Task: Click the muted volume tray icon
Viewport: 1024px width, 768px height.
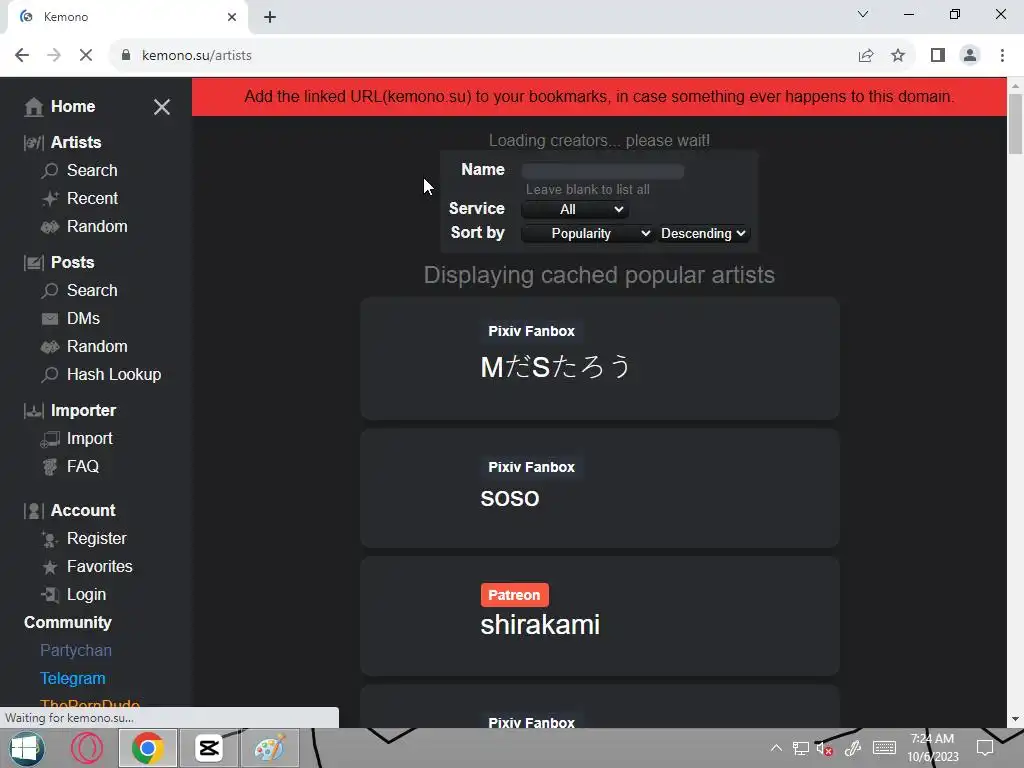Action: 824,748
